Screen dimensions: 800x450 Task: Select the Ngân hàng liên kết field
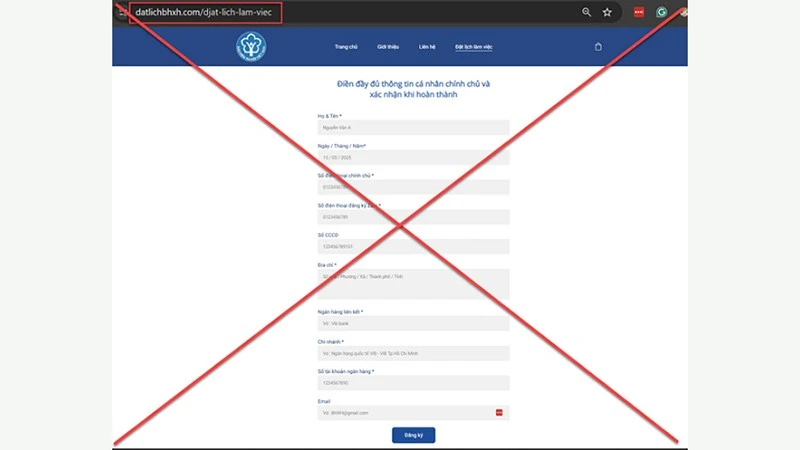click(x=413, y=323)
